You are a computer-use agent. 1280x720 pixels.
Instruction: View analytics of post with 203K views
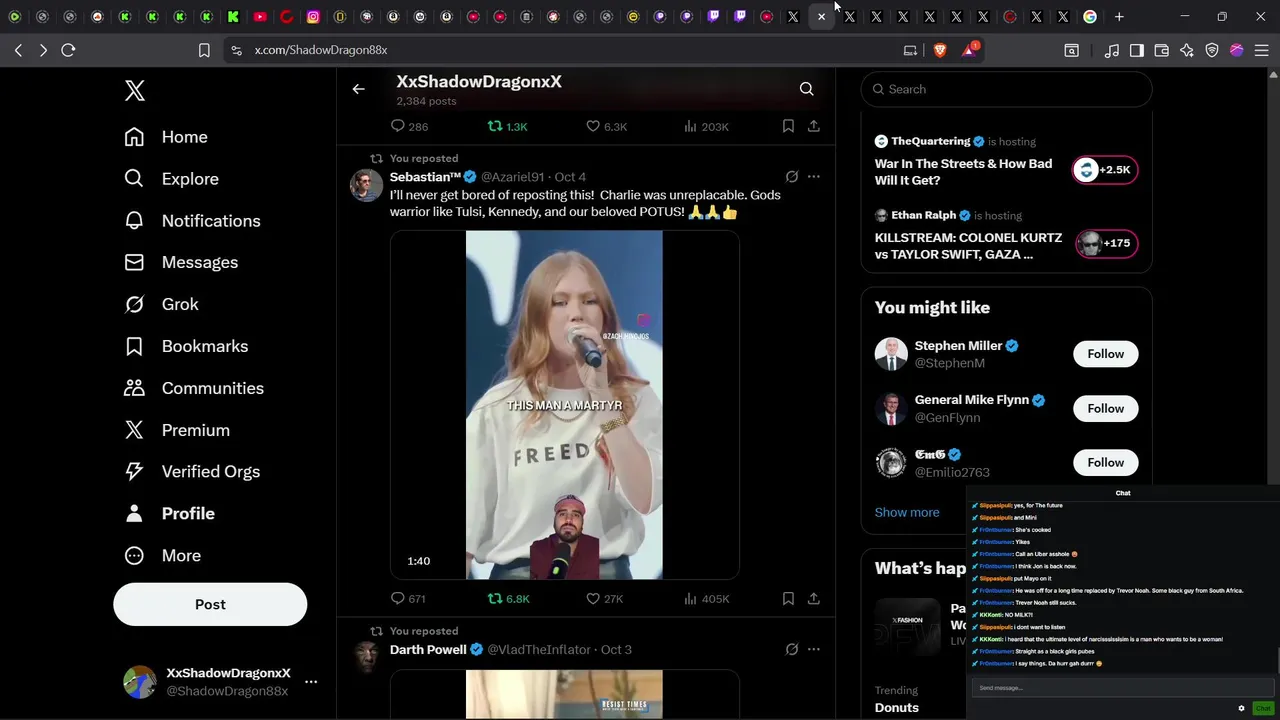[706, 126]
